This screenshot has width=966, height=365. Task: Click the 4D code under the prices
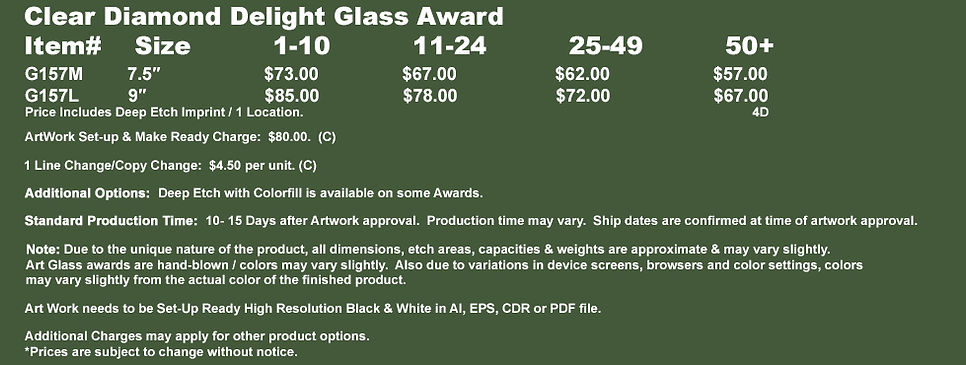[x=760, y=113]
